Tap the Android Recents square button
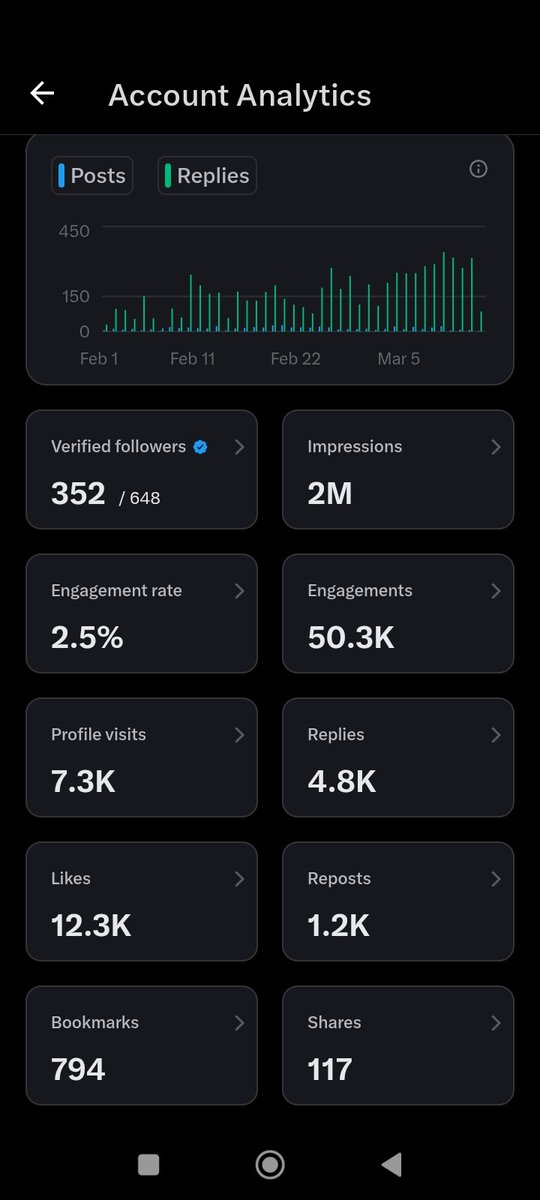 (x=148, y=1164)
